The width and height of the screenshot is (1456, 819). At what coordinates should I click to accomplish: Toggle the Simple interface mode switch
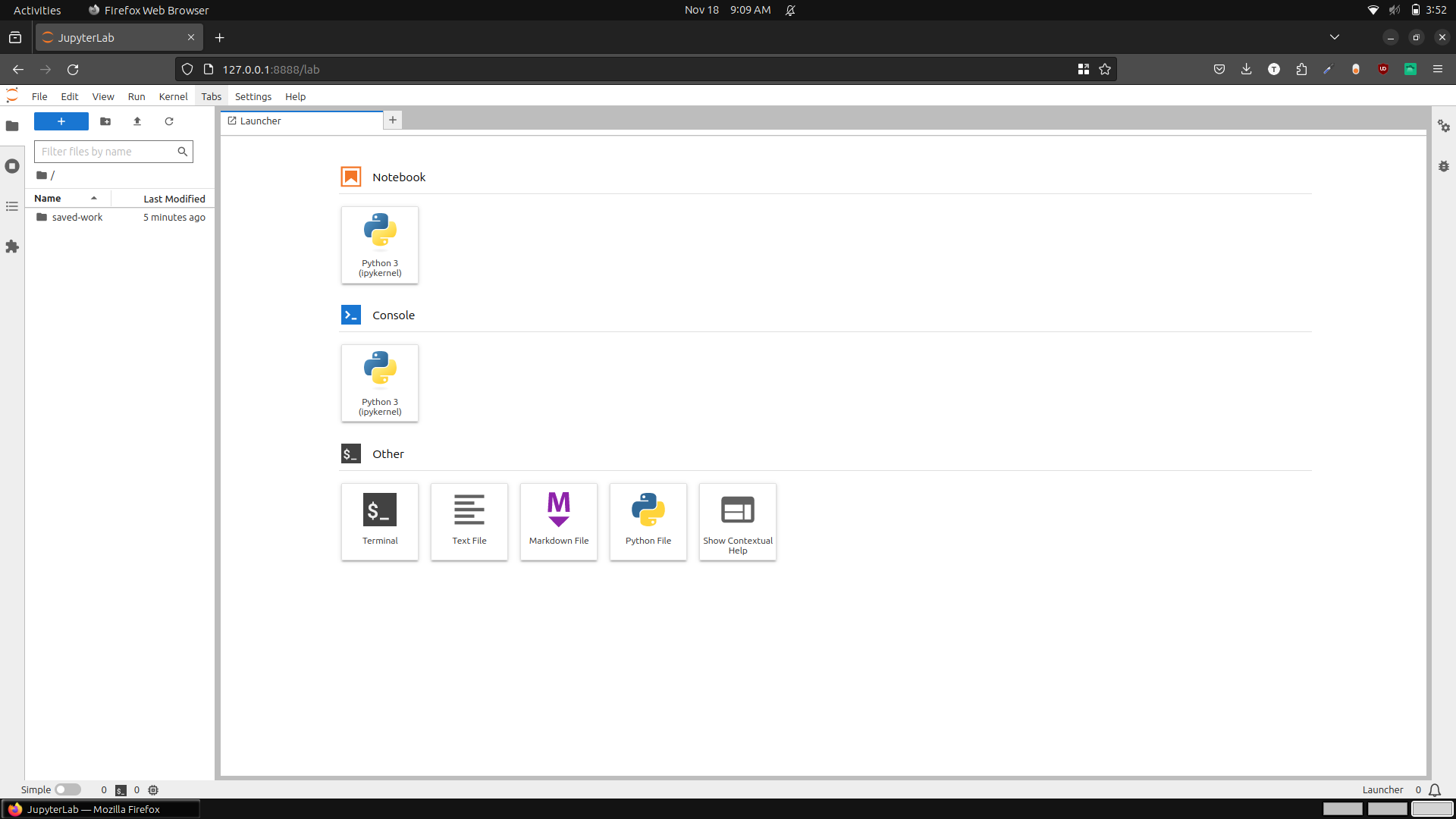tap(67, 789)
